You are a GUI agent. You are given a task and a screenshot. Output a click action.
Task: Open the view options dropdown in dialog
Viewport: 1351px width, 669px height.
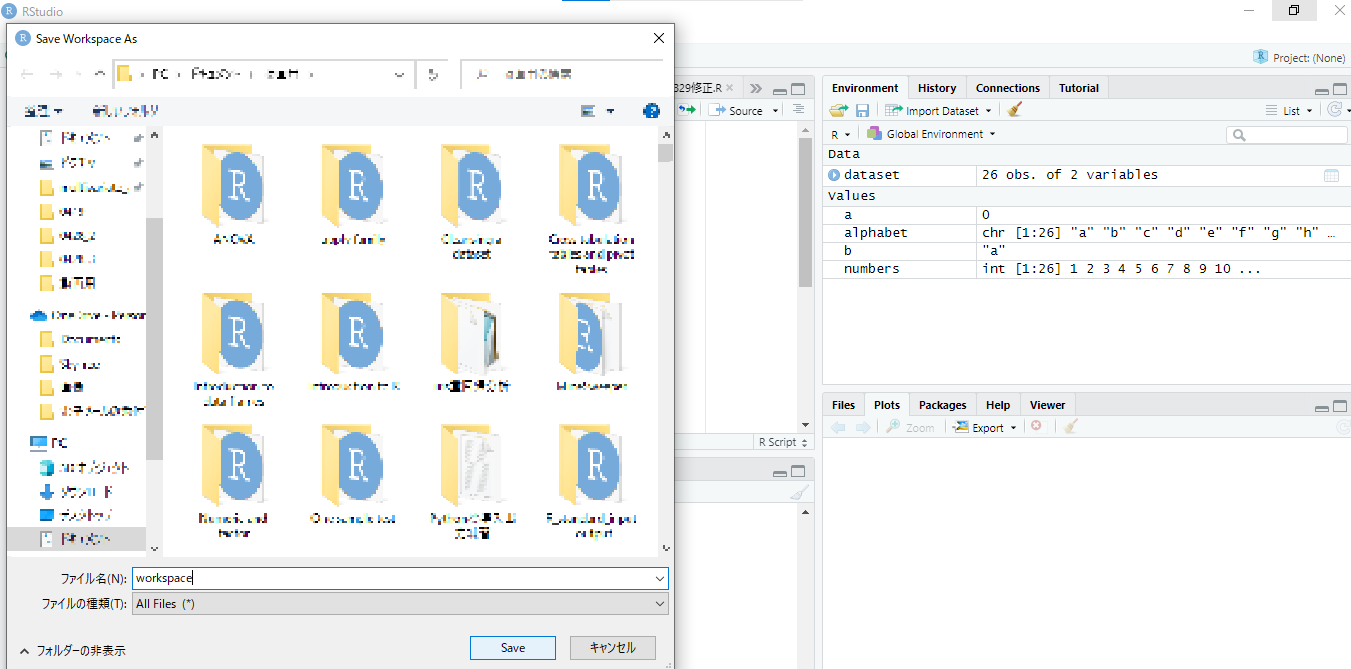pos(610,111)
